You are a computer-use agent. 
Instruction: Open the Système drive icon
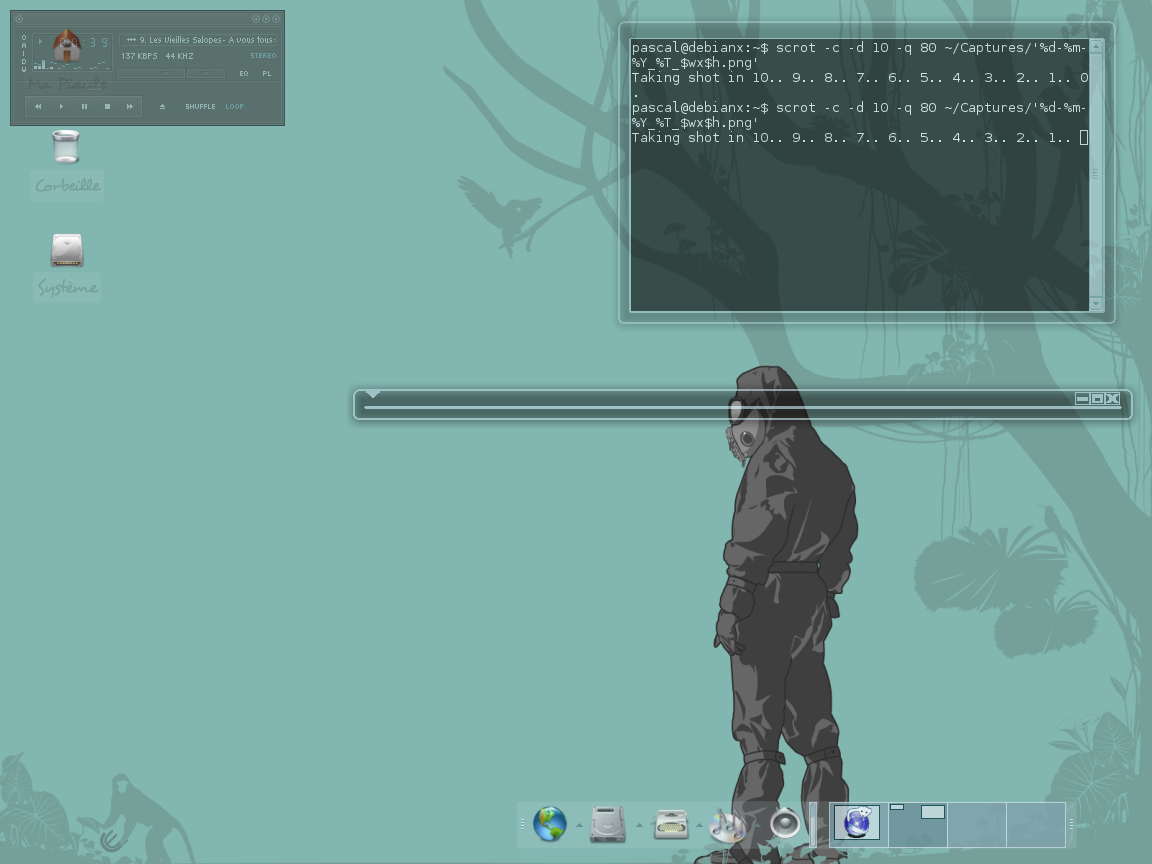(x=67, y=251)
